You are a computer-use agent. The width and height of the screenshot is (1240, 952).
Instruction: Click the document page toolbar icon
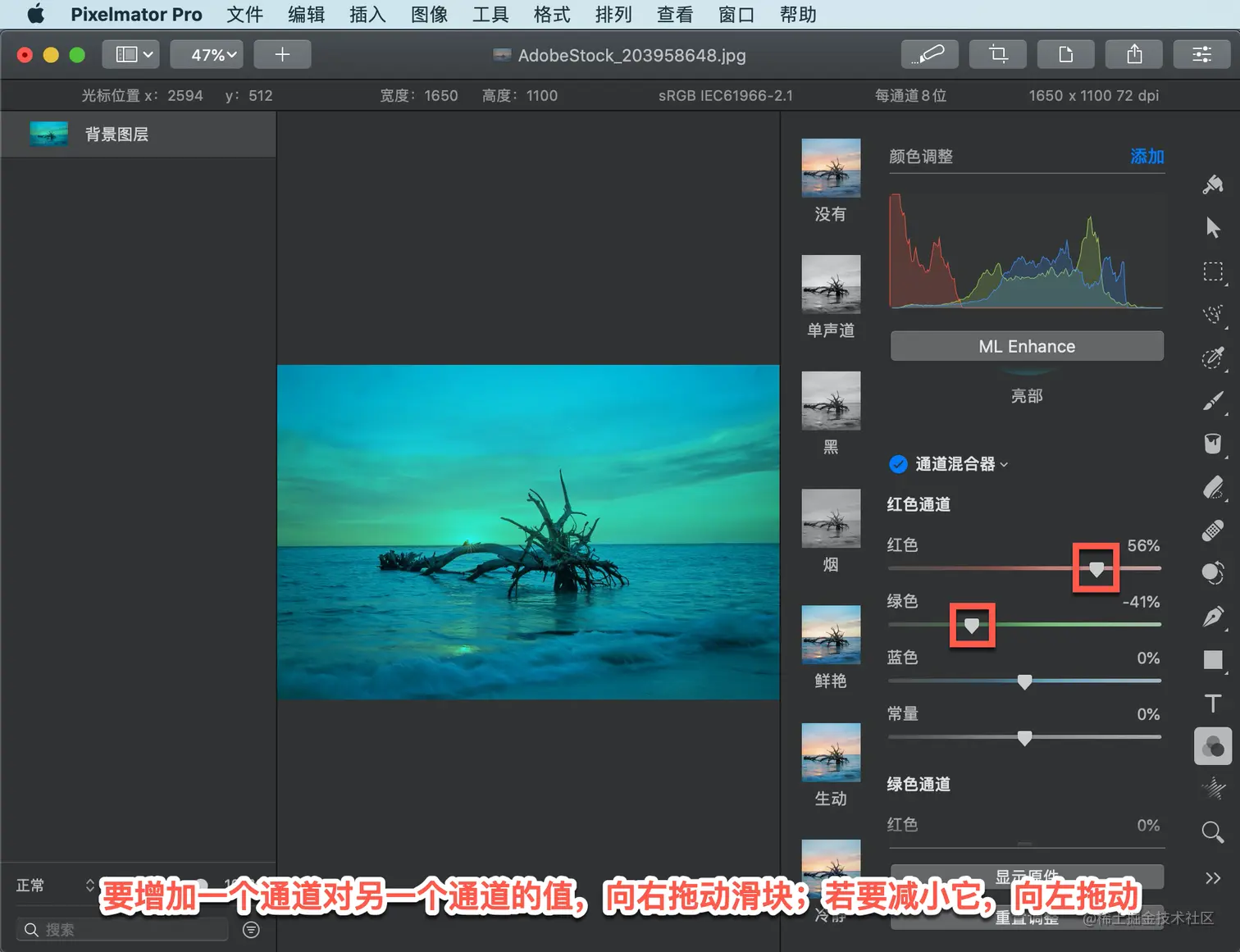pyautogui.click(x=1065, y=55)
